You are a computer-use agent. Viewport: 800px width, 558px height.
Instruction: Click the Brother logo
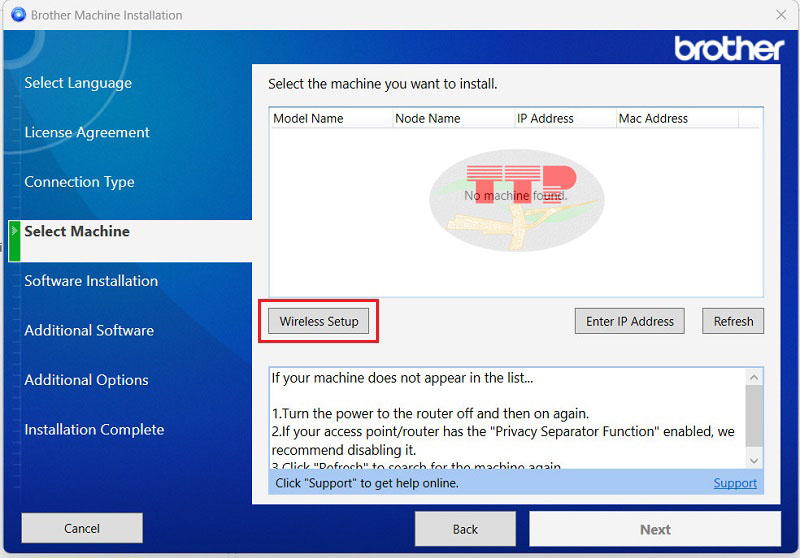(729, 48)
